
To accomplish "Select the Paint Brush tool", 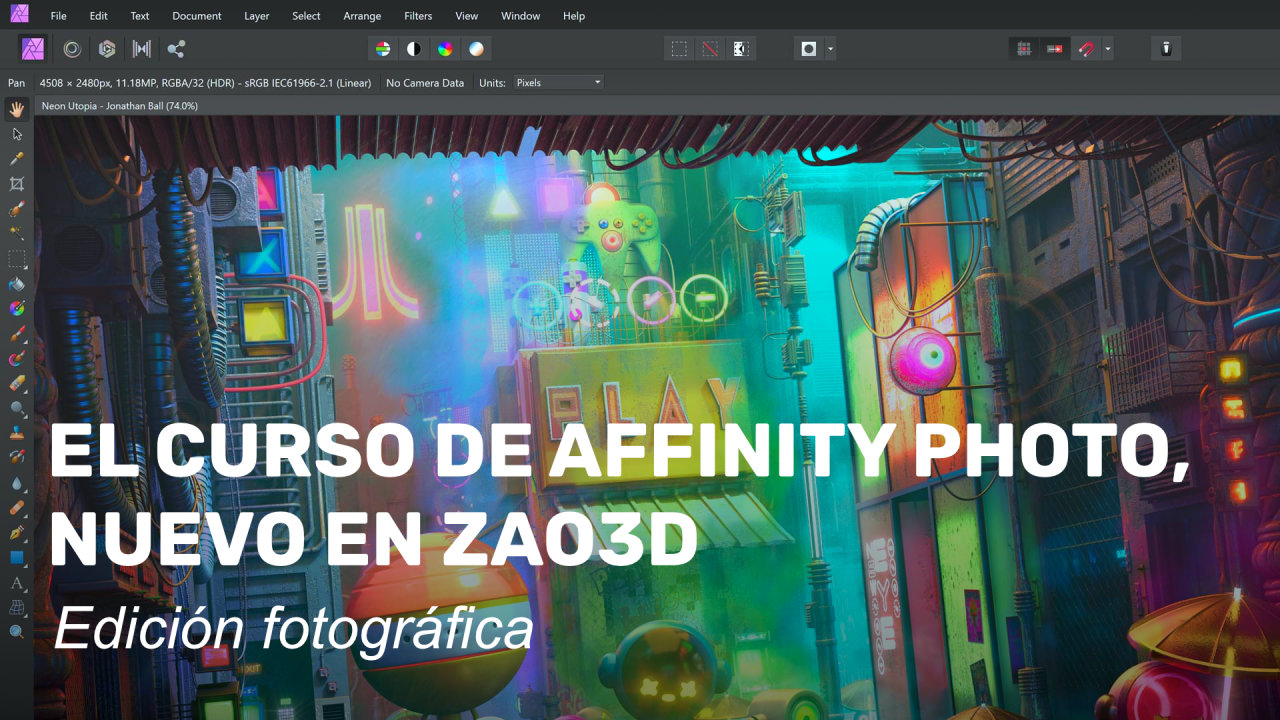I will [x=16, y=333].
